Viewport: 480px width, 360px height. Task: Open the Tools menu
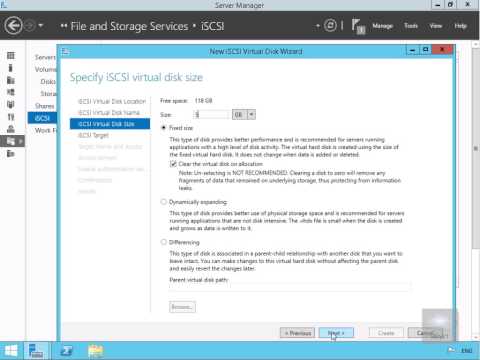pyautogui.click(x=411, y=26)
